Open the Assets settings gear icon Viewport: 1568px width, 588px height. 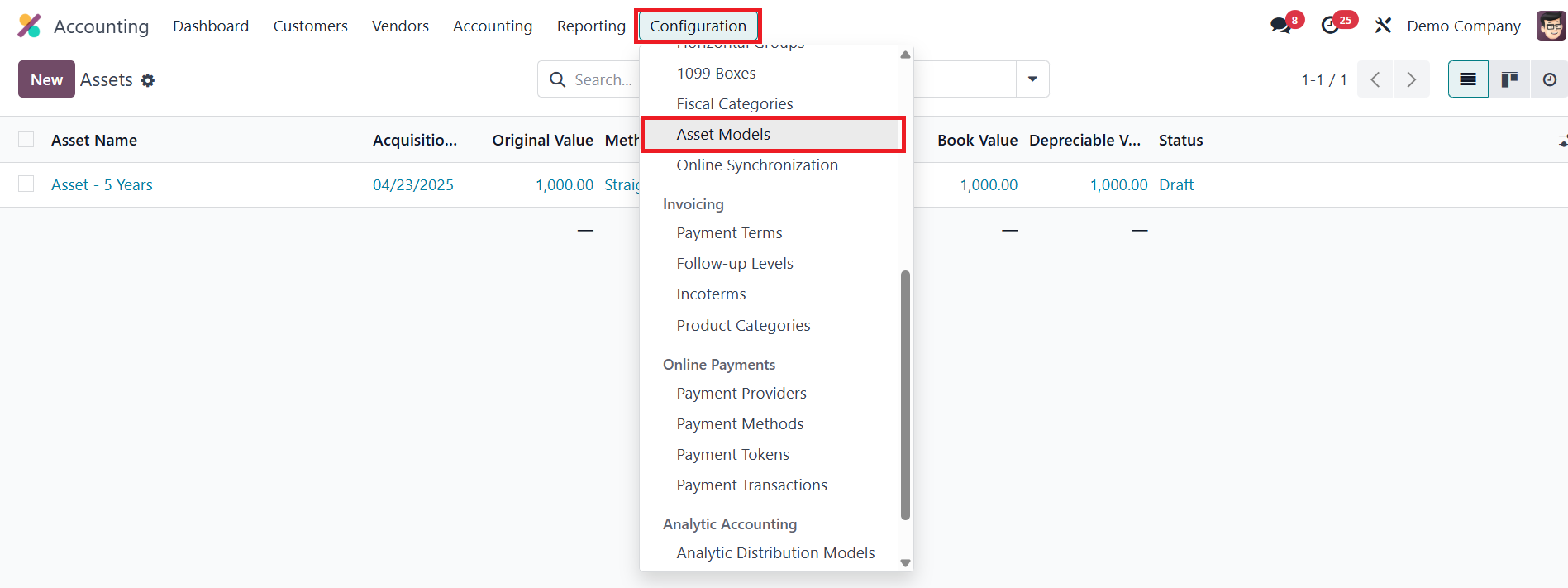tap(148, 80)
